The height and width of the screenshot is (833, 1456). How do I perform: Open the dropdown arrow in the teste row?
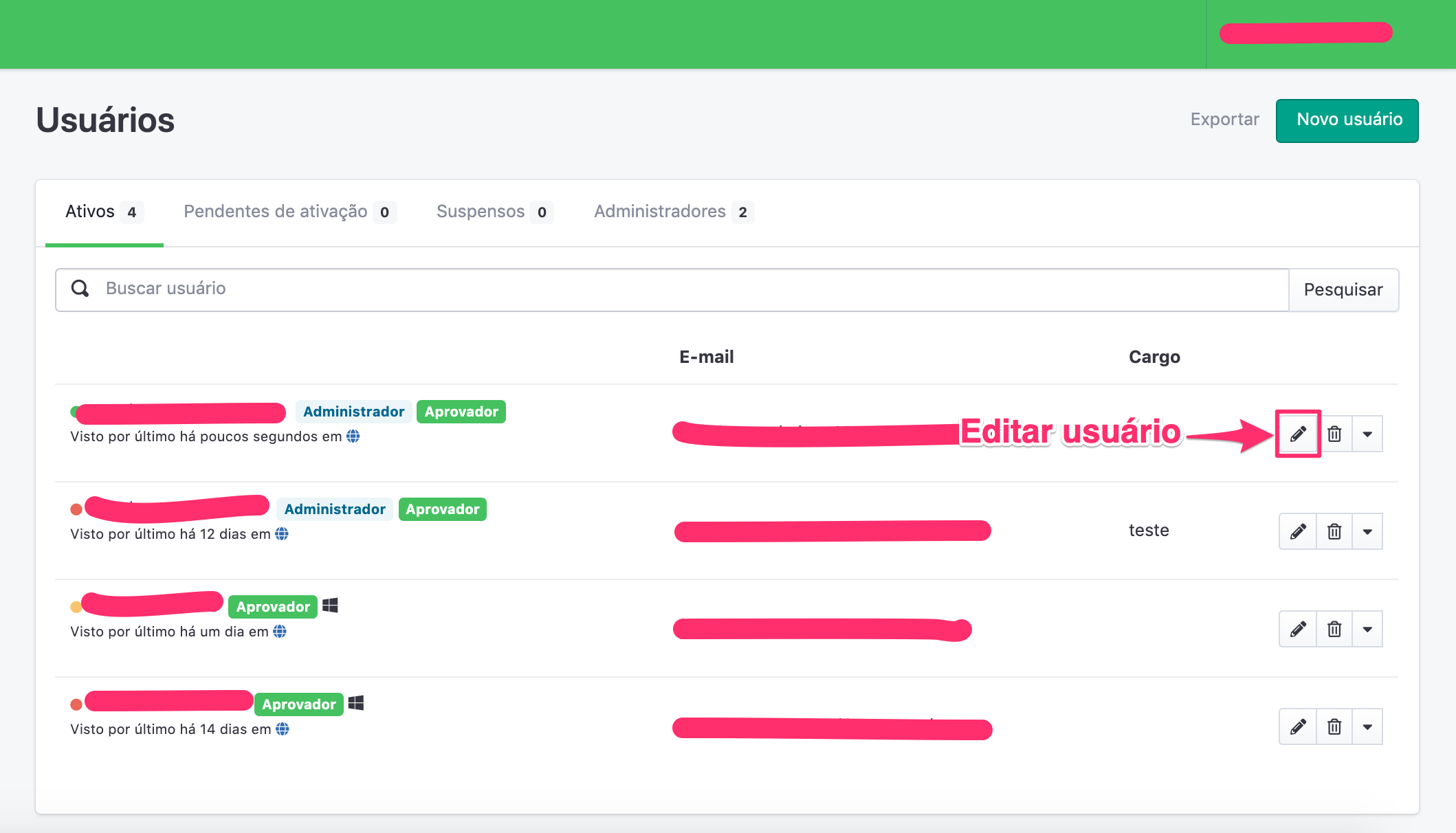[x=1367, y=531]
